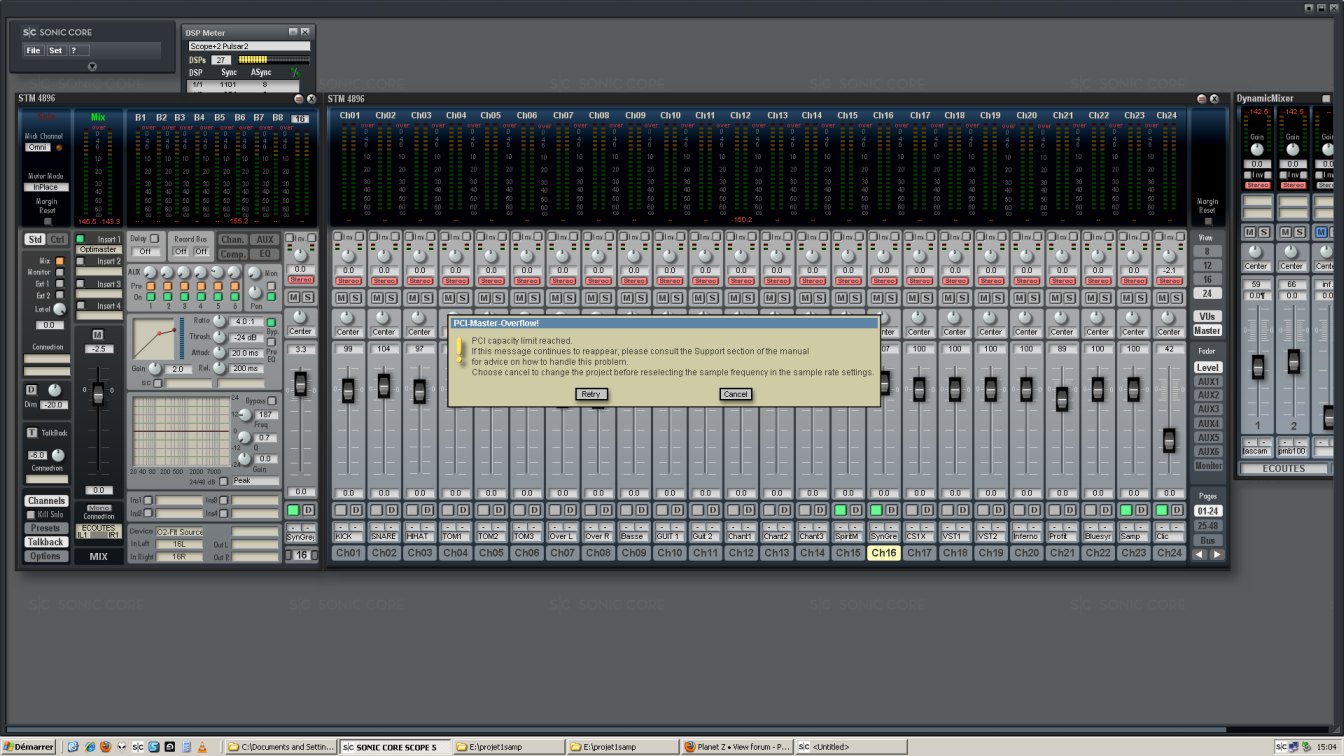The width and height of the screenshot is (1344, 756).
Task: Click the master M mute icon above fader
Action: (x=98, y=334)
